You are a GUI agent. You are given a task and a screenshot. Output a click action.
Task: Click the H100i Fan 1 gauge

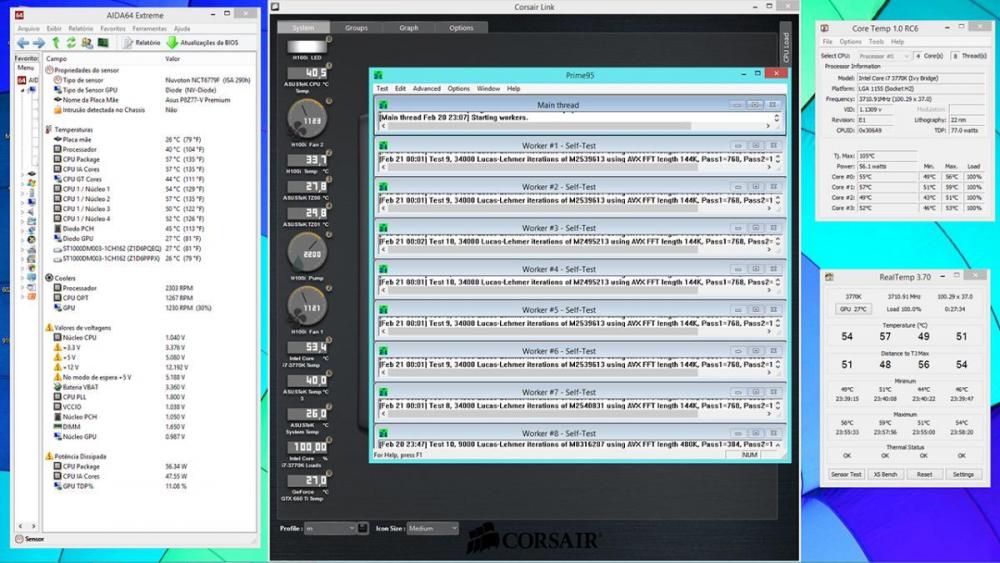click(307, 306)
